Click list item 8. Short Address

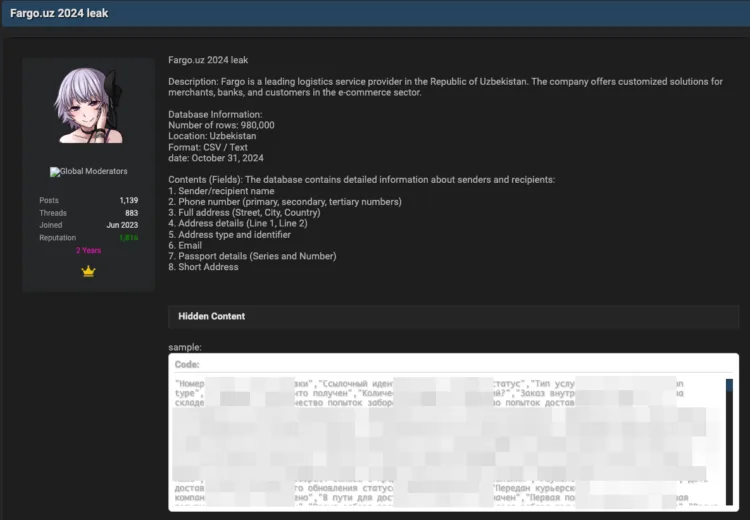tap(203, 267)
